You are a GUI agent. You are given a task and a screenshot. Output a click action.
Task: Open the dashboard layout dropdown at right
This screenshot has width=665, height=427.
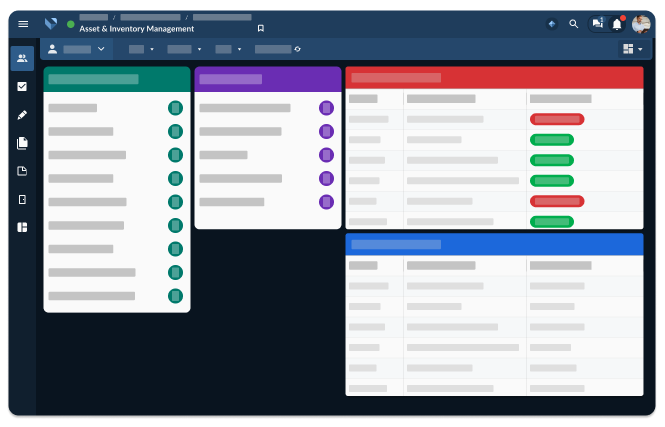tap(632, 49)
